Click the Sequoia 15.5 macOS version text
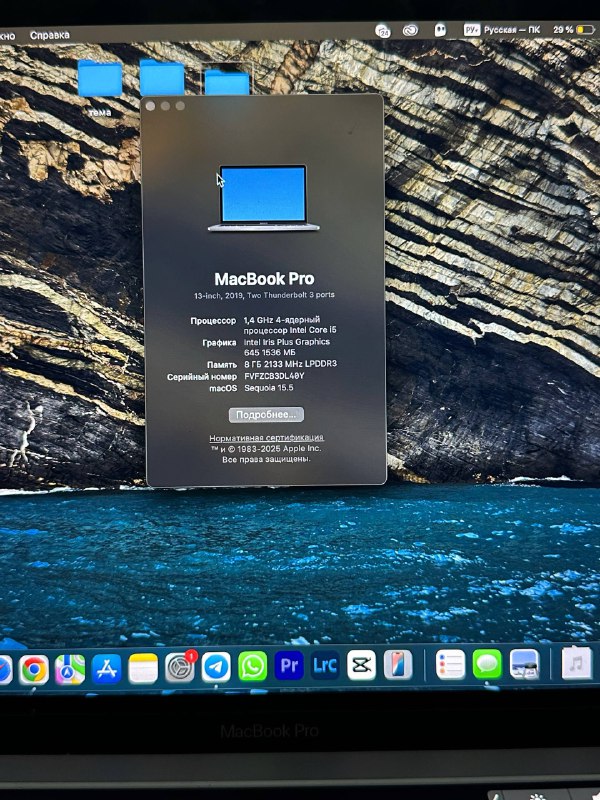The width and height of the screenshot is (600, 800). coord(268,388)
